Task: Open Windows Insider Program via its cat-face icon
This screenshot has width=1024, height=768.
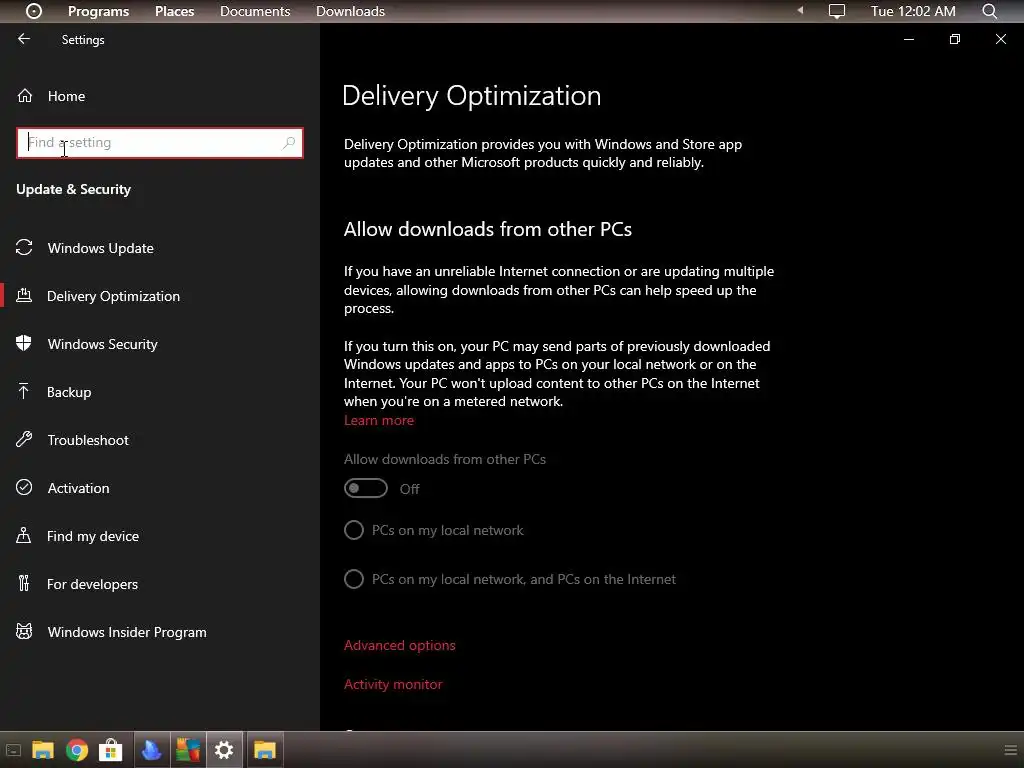Action: [x=24, y=632]
